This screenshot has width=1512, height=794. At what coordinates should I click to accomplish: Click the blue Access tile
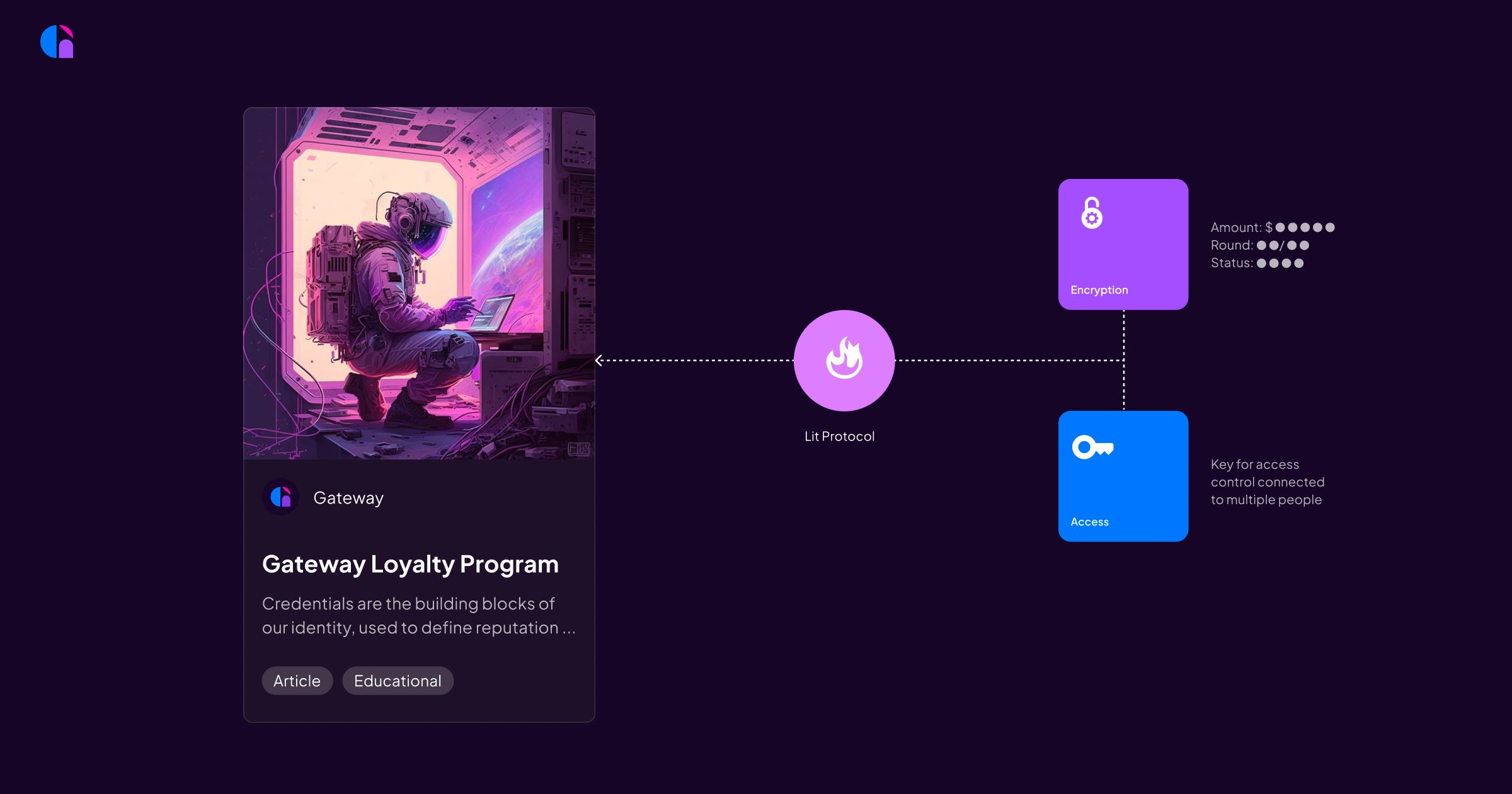click(1134, 485)
